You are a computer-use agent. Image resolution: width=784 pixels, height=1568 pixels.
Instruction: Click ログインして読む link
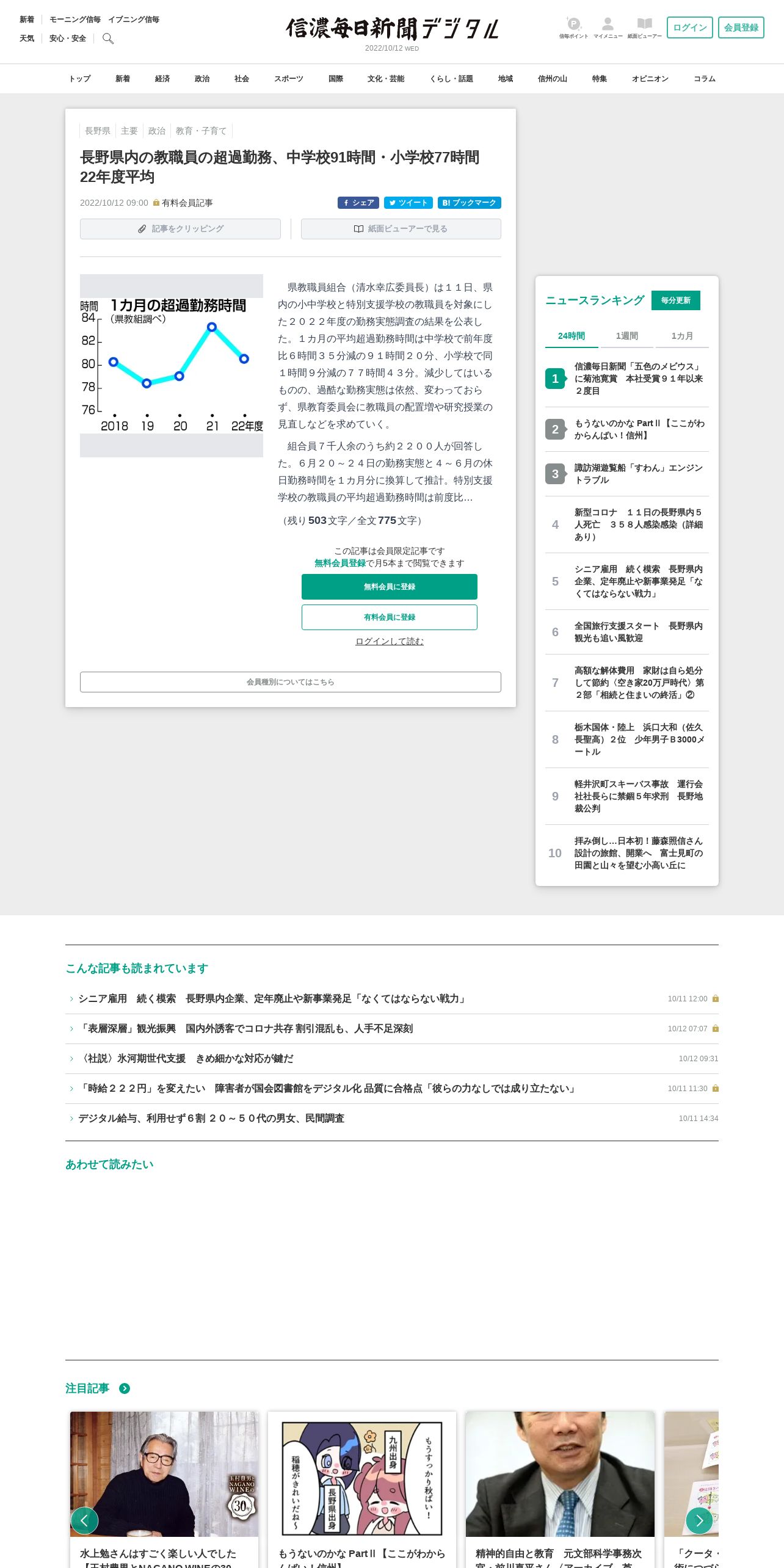pyautogui.click(x=390, y=641)
